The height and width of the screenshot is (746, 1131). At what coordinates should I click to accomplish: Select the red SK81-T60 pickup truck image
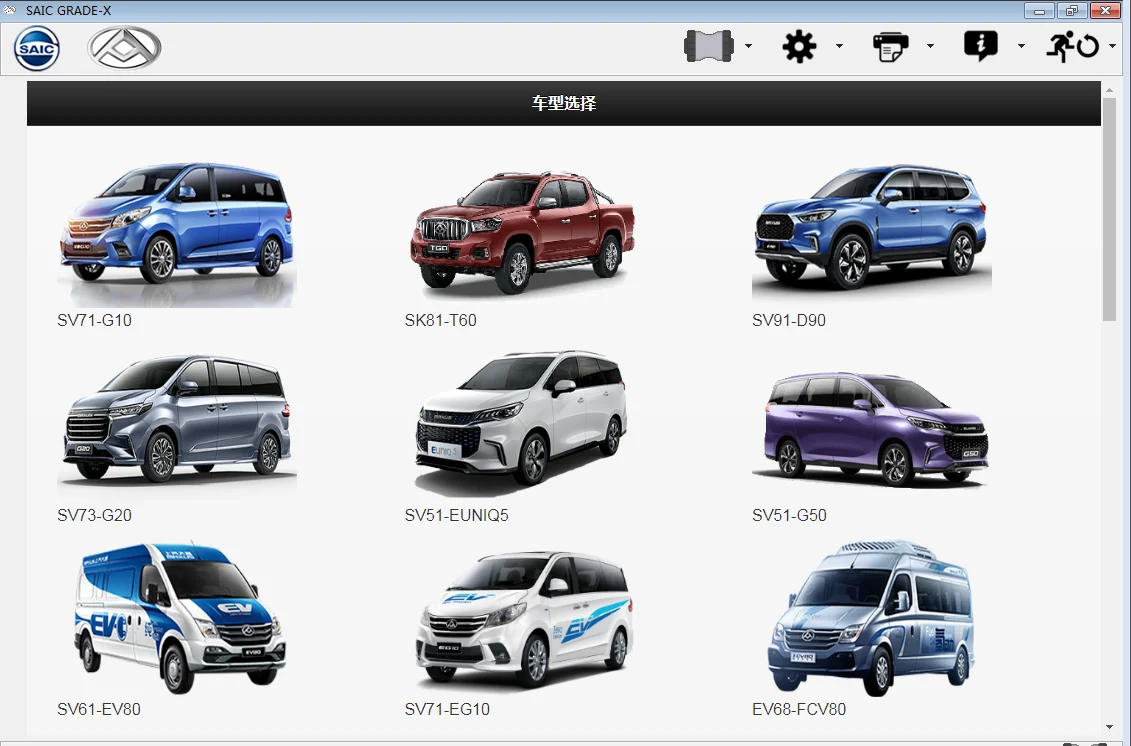(522, 232)
